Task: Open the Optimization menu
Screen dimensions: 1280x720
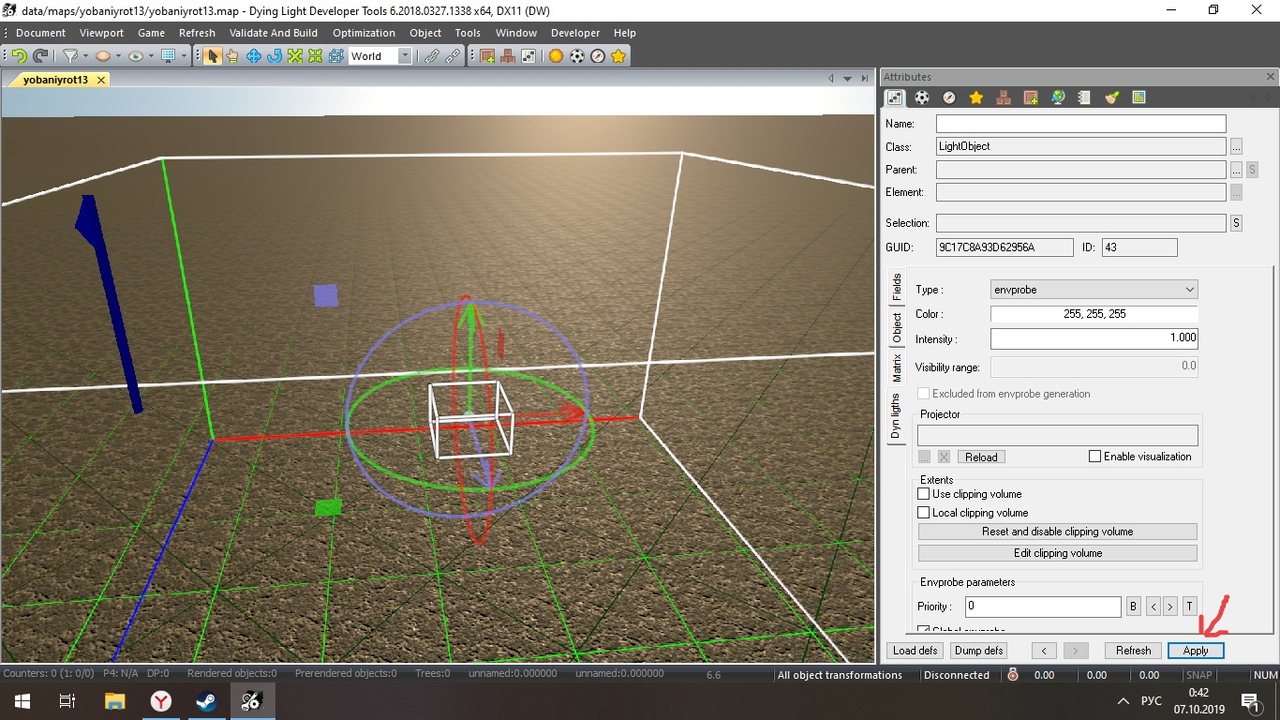Action: tap(364, 33)
